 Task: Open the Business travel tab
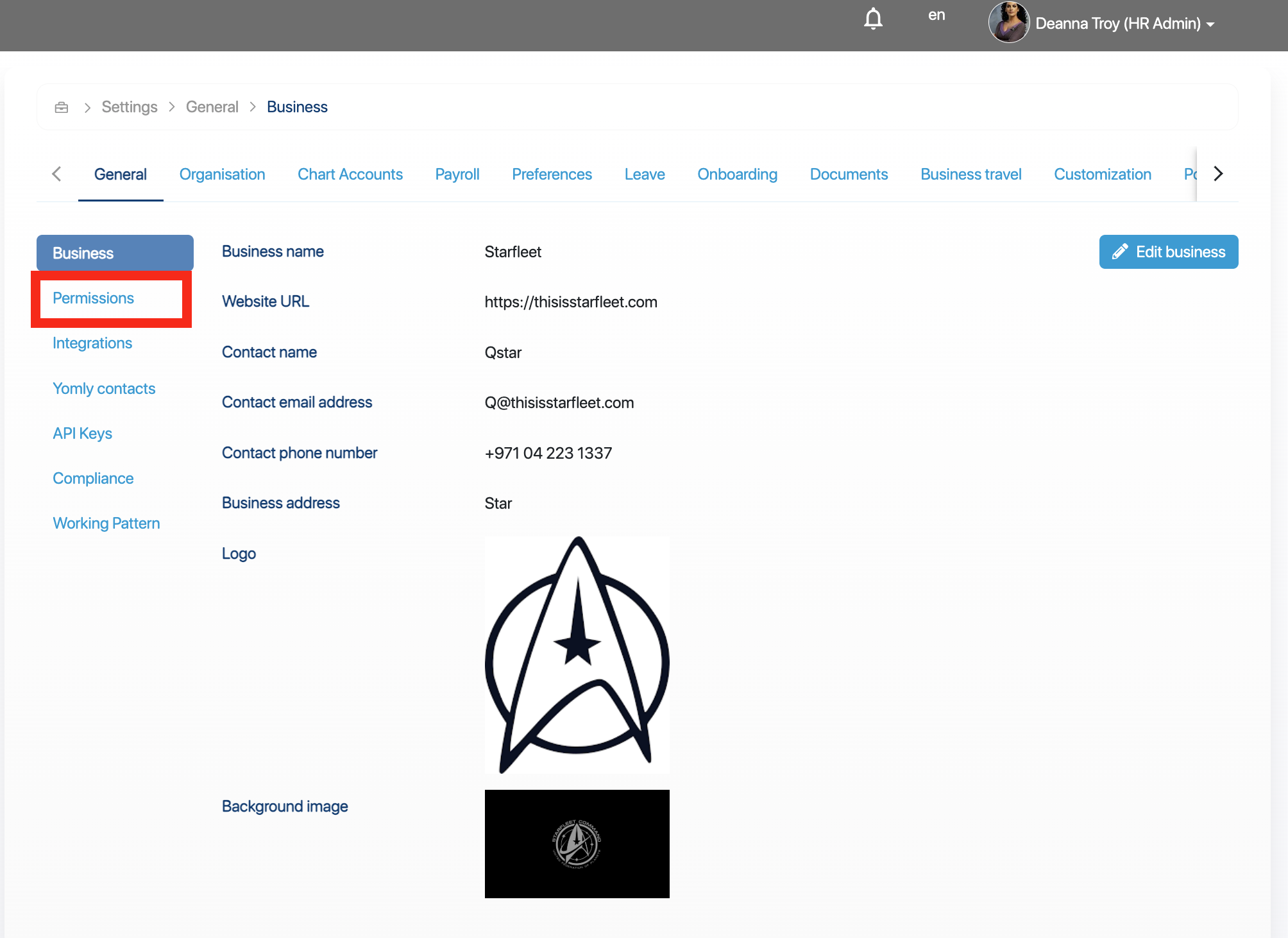[x=971, y=175]
